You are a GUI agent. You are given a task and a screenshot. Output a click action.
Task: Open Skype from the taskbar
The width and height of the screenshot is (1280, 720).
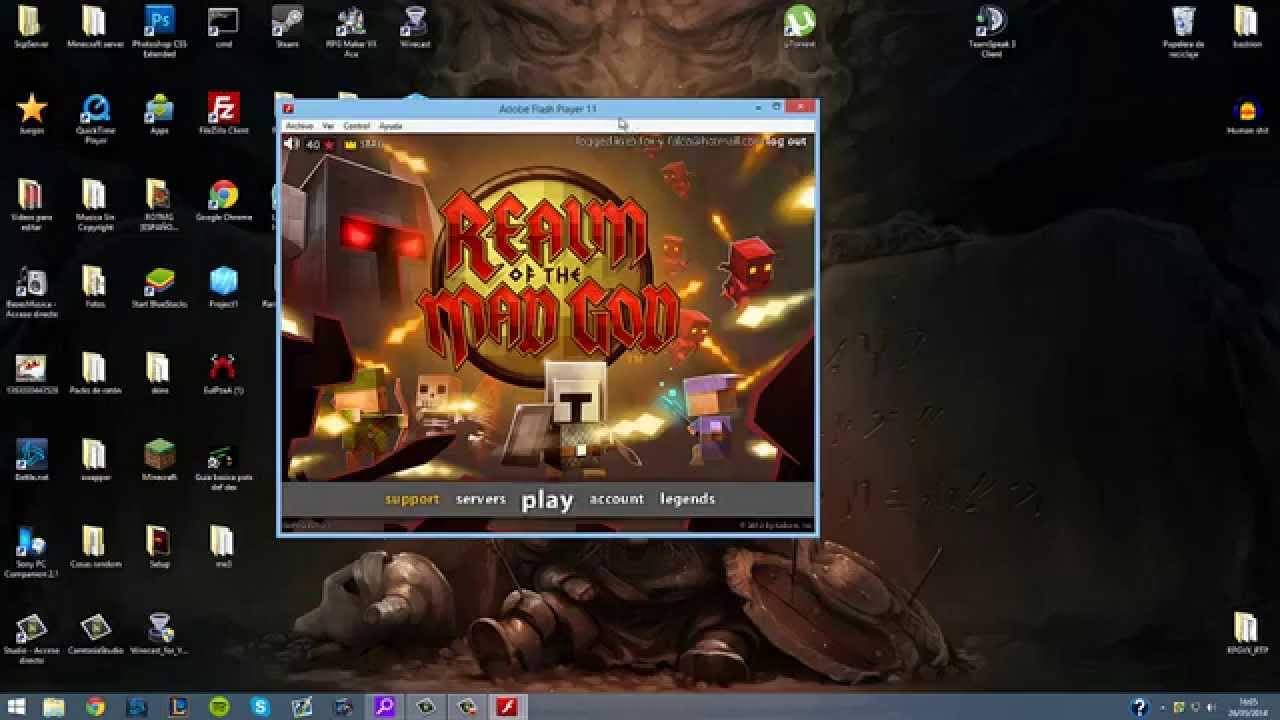tap(261, 707)
